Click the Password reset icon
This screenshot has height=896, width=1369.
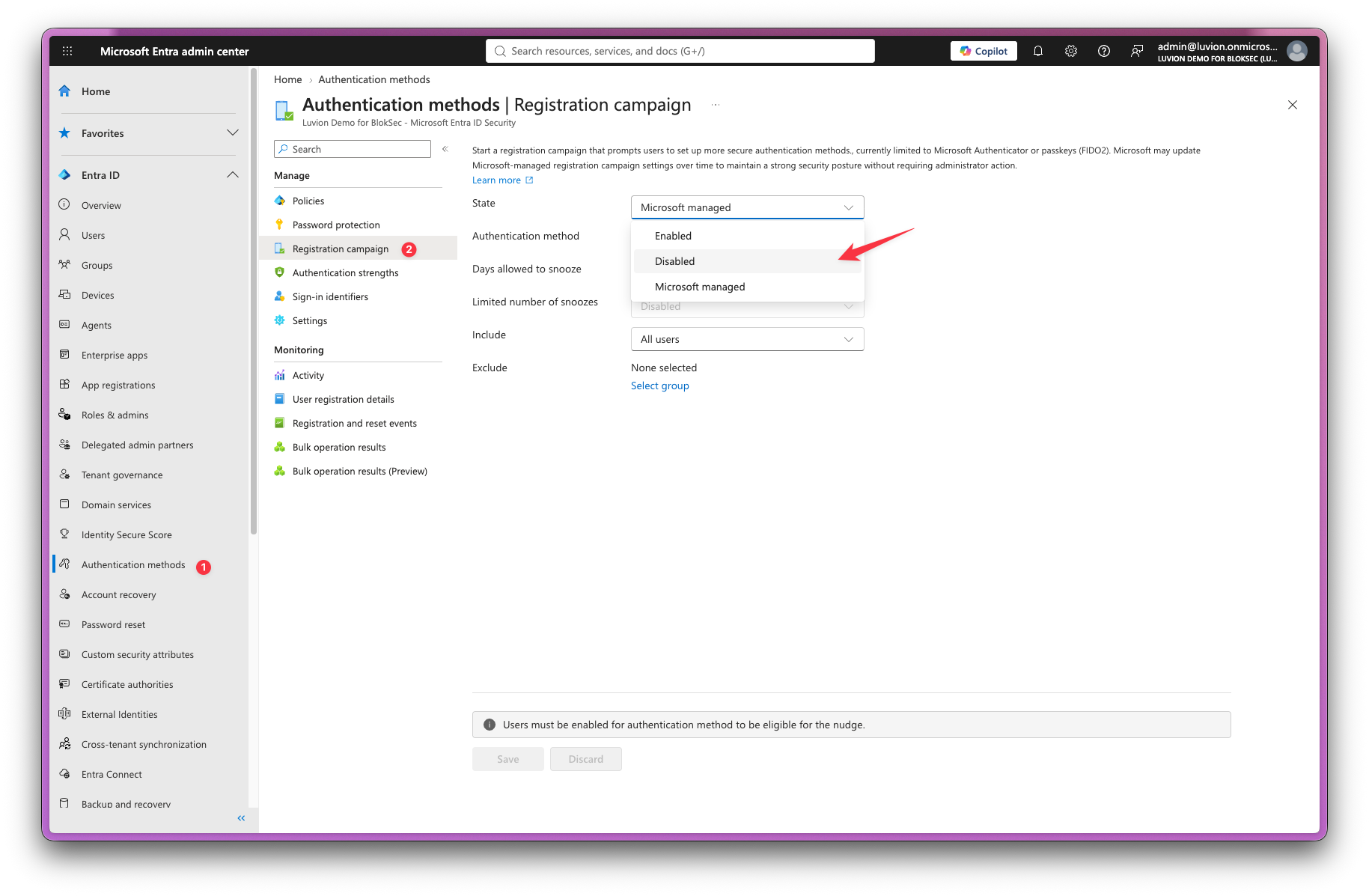point(64,624)
